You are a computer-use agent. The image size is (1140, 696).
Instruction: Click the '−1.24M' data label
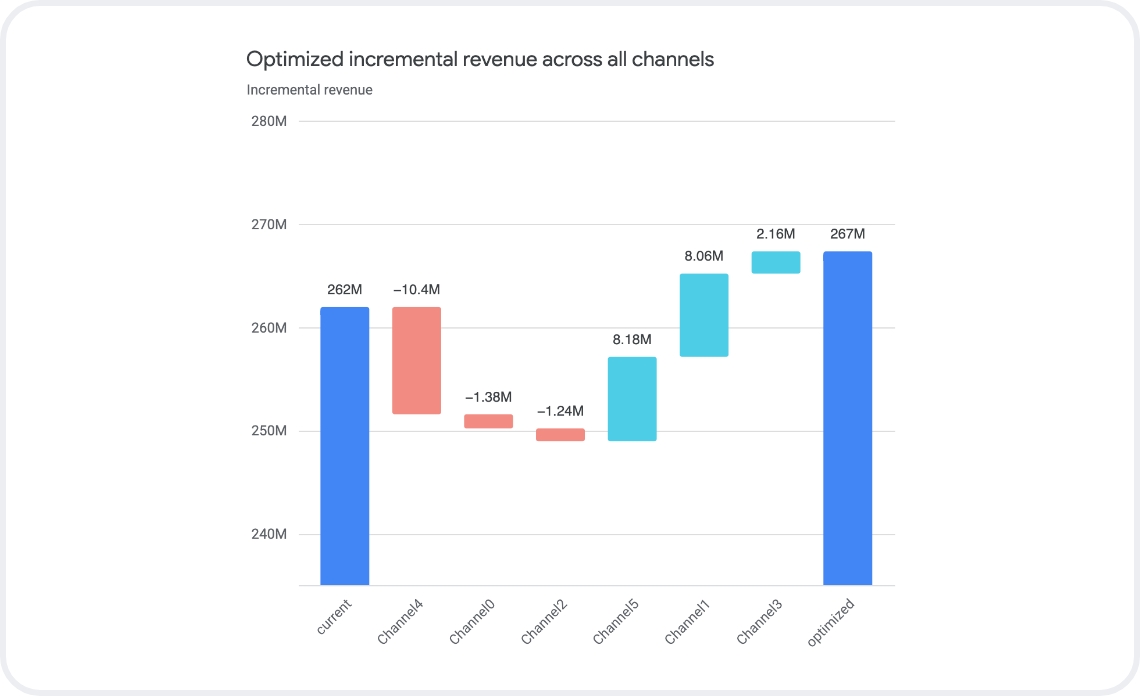tap(561, 411)
